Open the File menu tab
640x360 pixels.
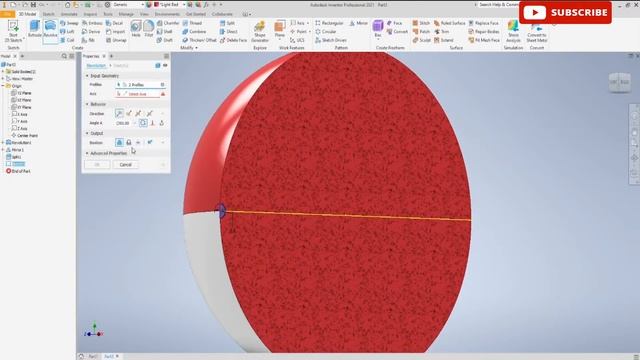pyautogui.click(x=7, y=14)
